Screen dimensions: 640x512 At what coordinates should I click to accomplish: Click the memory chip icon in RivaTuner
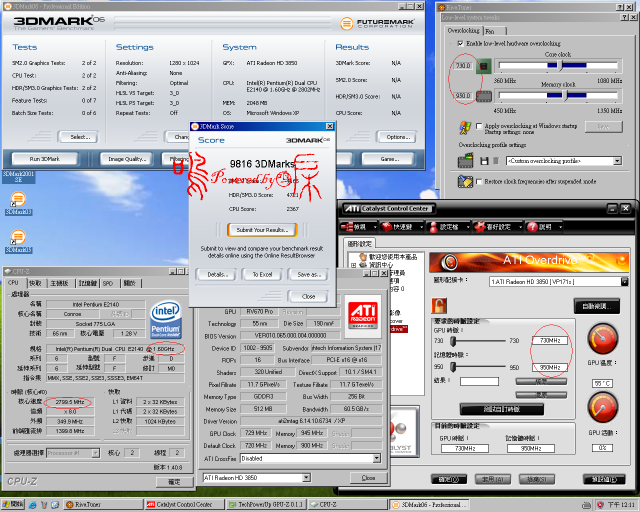point(484,96)
